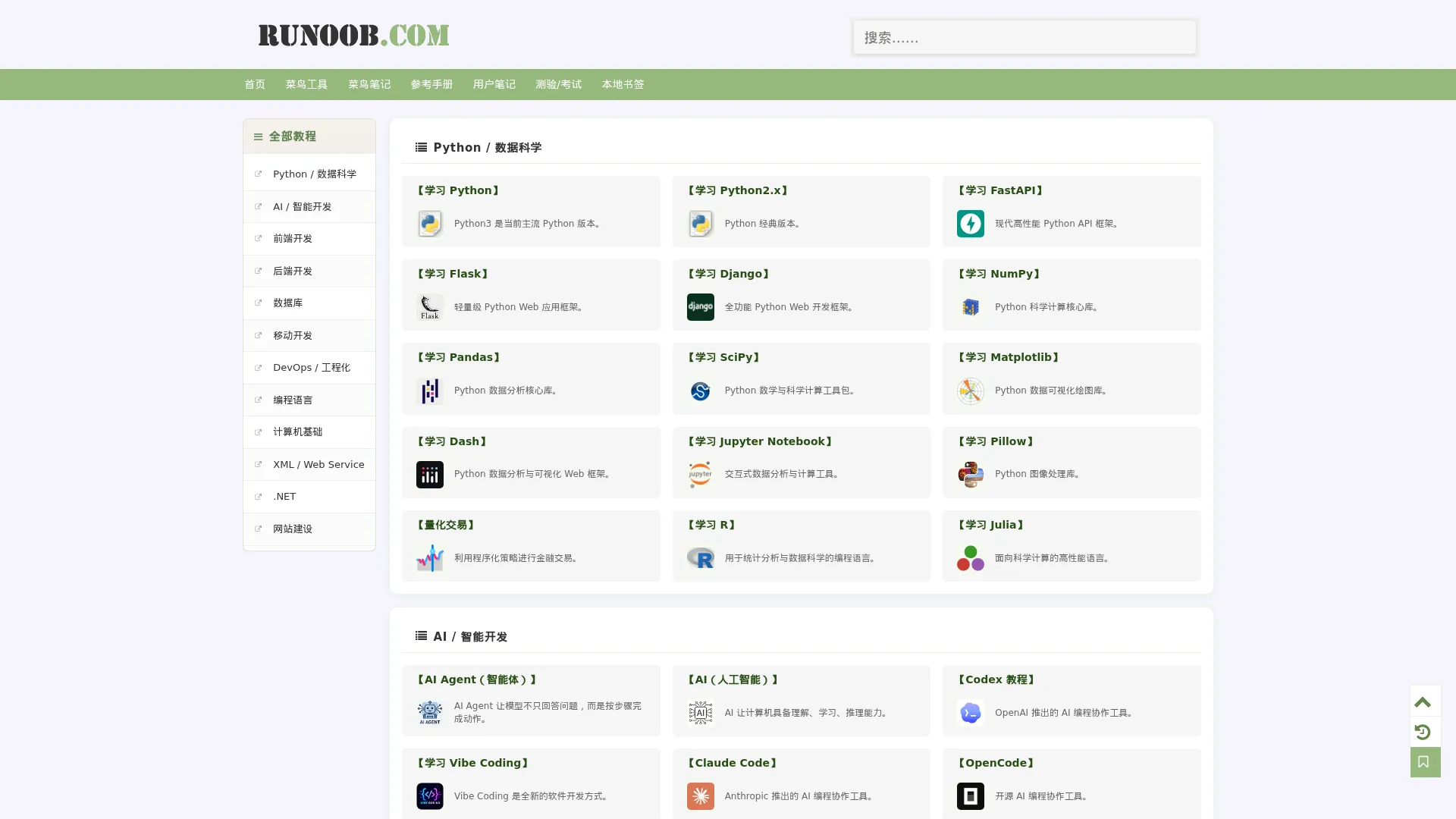This screenshot has height=819, width=1456.
Task: Open the 【学习 Jupyter Notebook】 tutorial link
Action: [x=761, y=441]
